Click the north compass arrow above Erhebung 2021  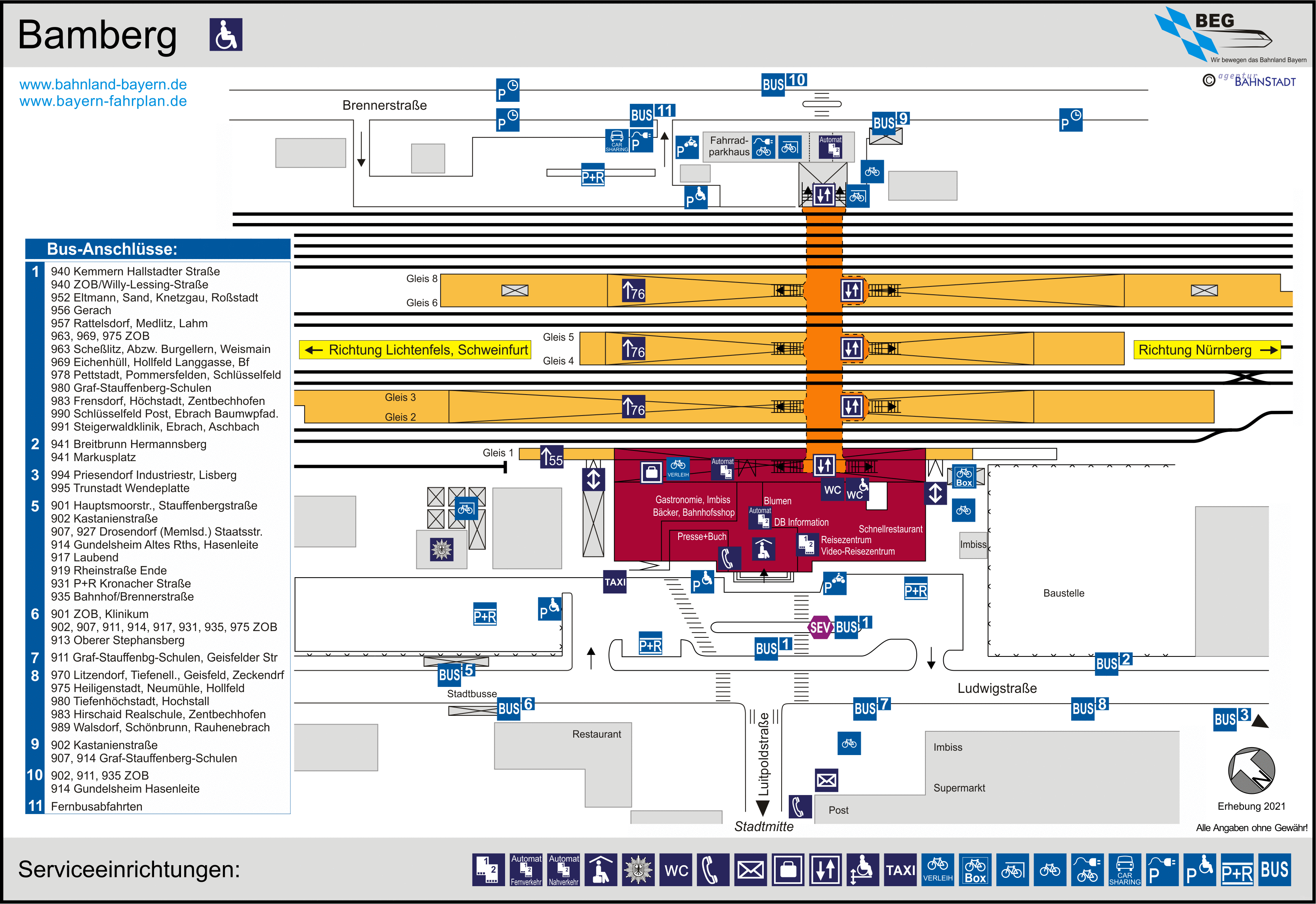tap(1251, 770)
